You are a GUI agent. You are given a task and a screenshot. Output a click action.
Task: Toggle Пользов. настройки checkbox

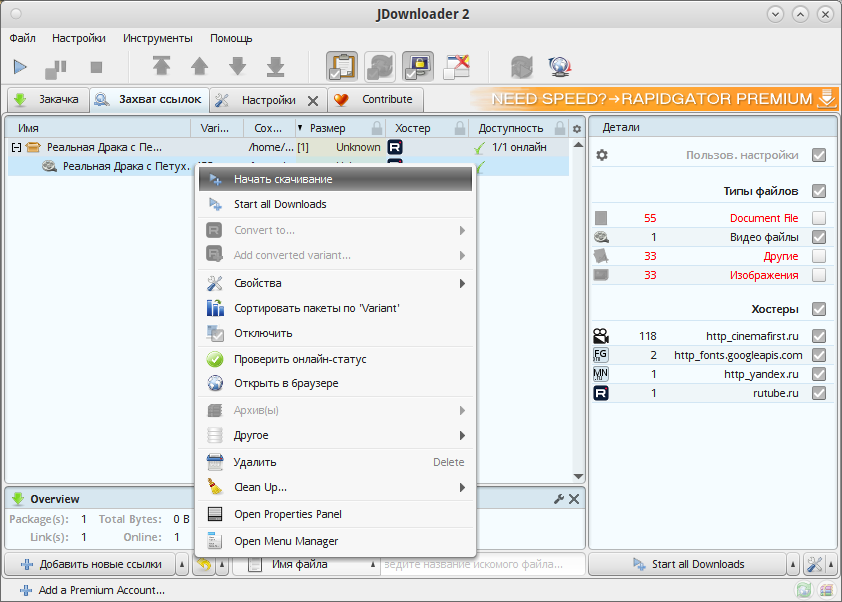(819, 155)
